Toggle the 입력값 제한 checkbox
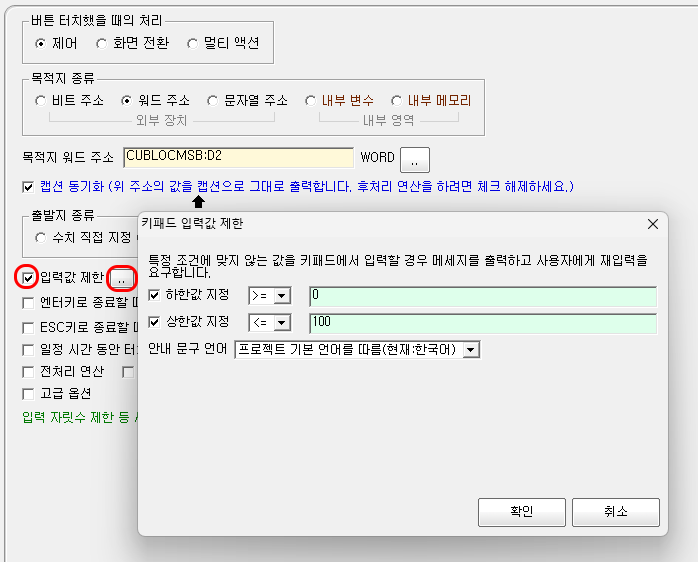This screenshot has width=698, height=562. pos(28,278)
